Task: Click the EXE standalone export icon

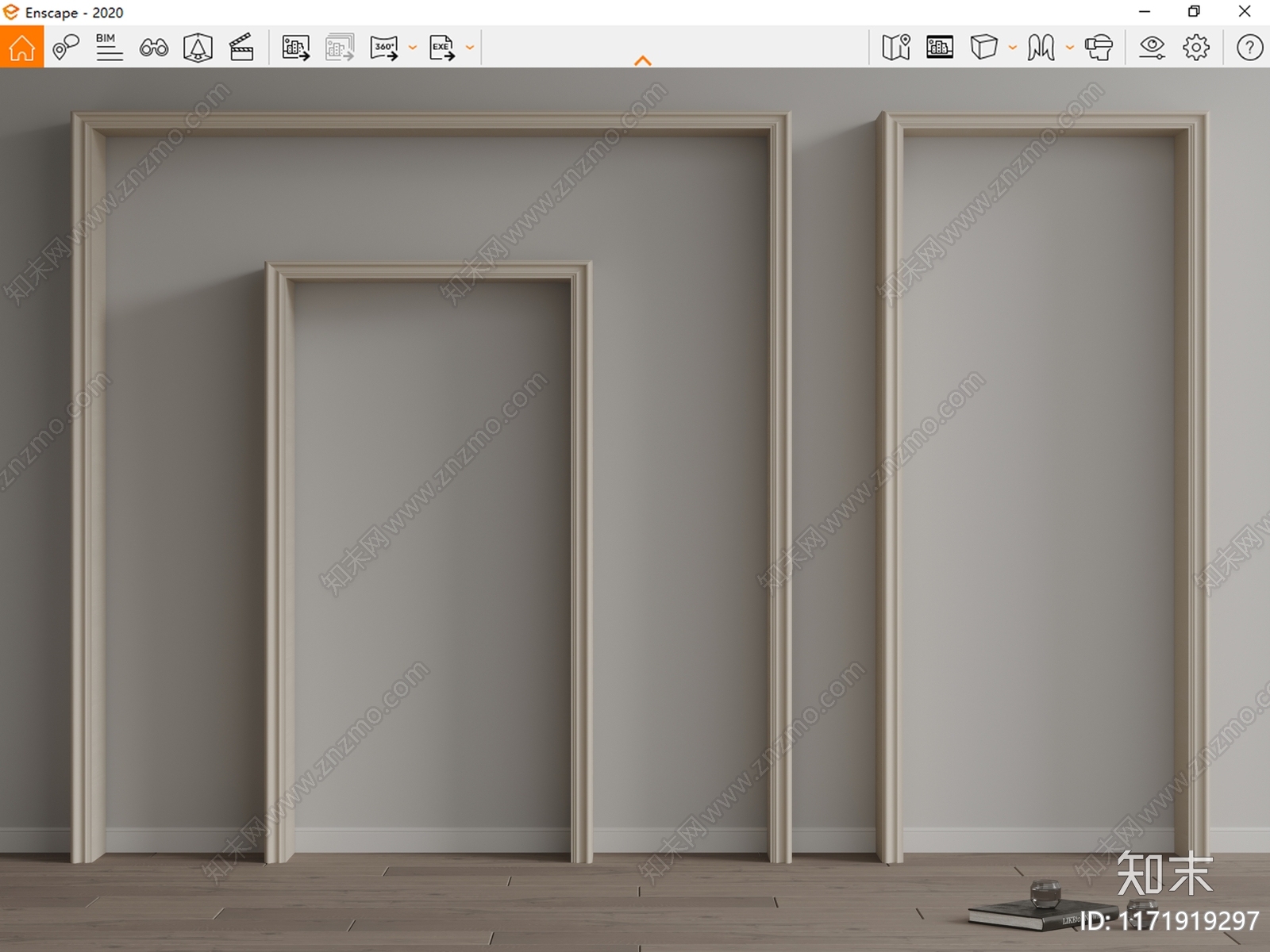Action: click(x=442, y=48)
